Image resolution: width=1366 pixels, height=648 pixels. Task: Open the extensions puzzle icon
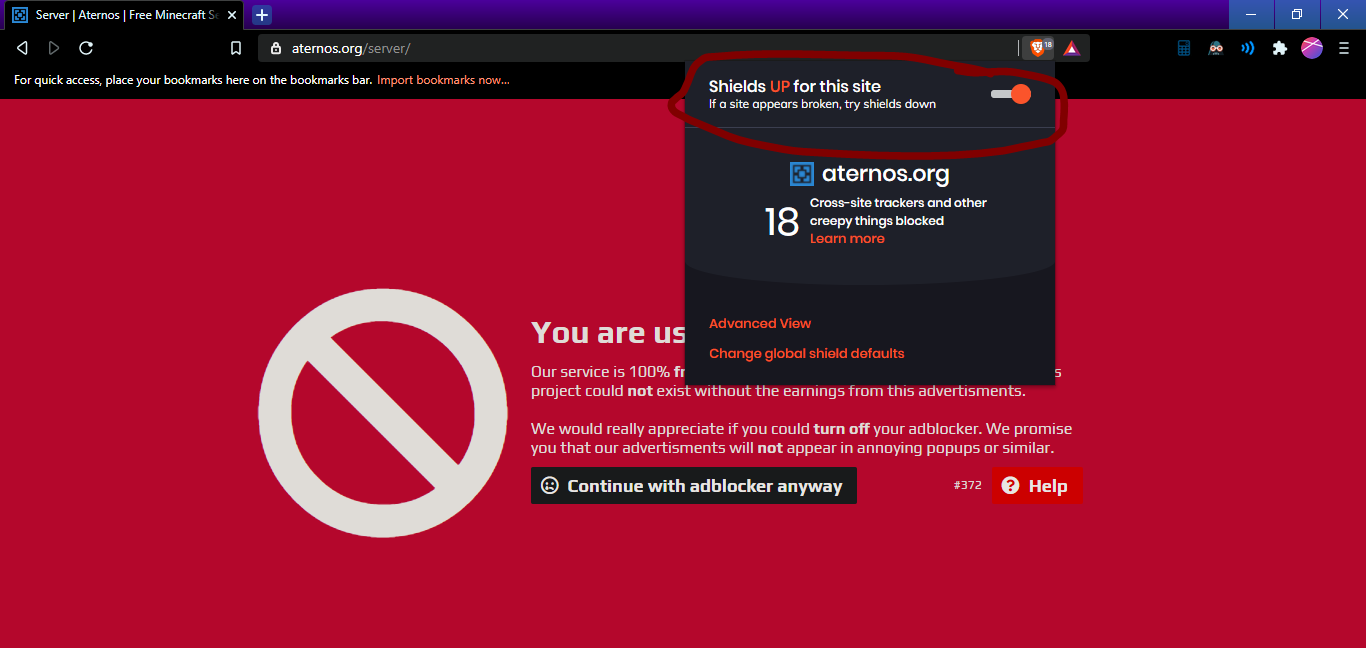[1279, 48]
